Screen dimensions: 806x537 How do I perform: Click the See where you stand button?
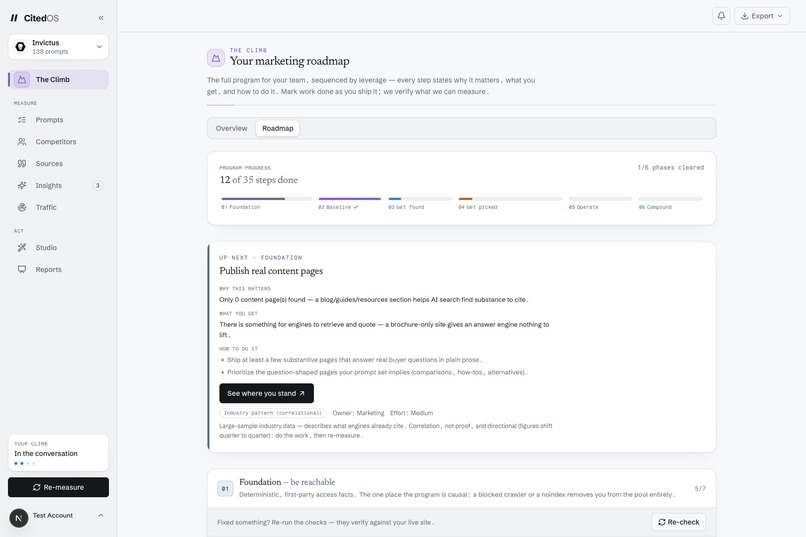(x=266, y=393)
